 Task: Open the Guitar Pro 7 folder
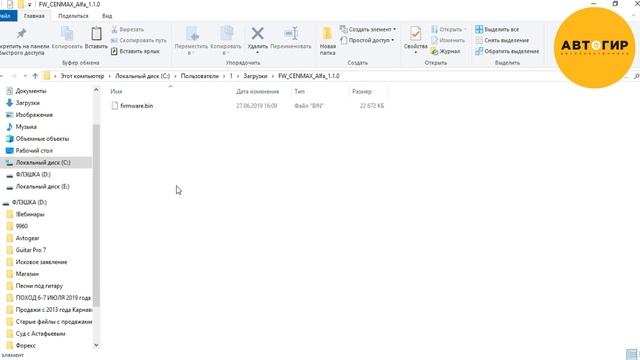[x=31, y=250]
